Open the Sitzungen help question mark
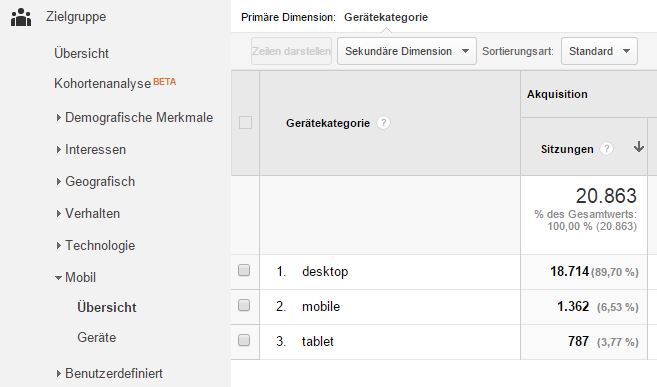The height and width of the screenshot is (387, 657). click(606, 149)
